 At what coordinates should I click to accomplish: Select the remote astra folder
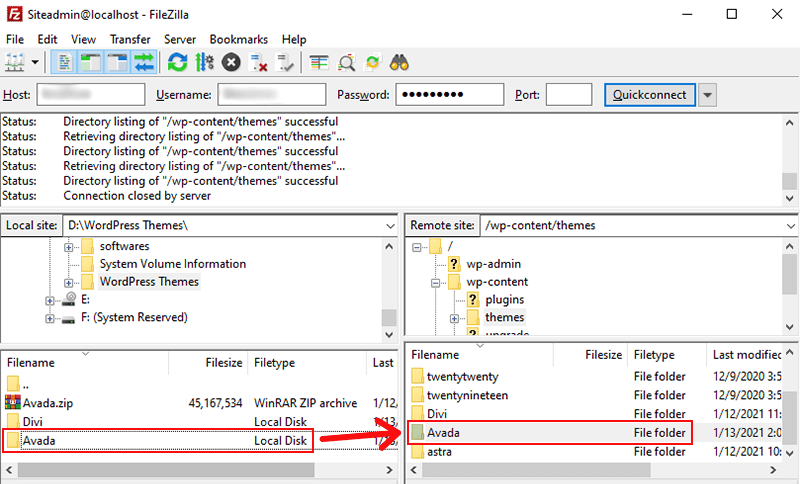[x=439, y=451]
